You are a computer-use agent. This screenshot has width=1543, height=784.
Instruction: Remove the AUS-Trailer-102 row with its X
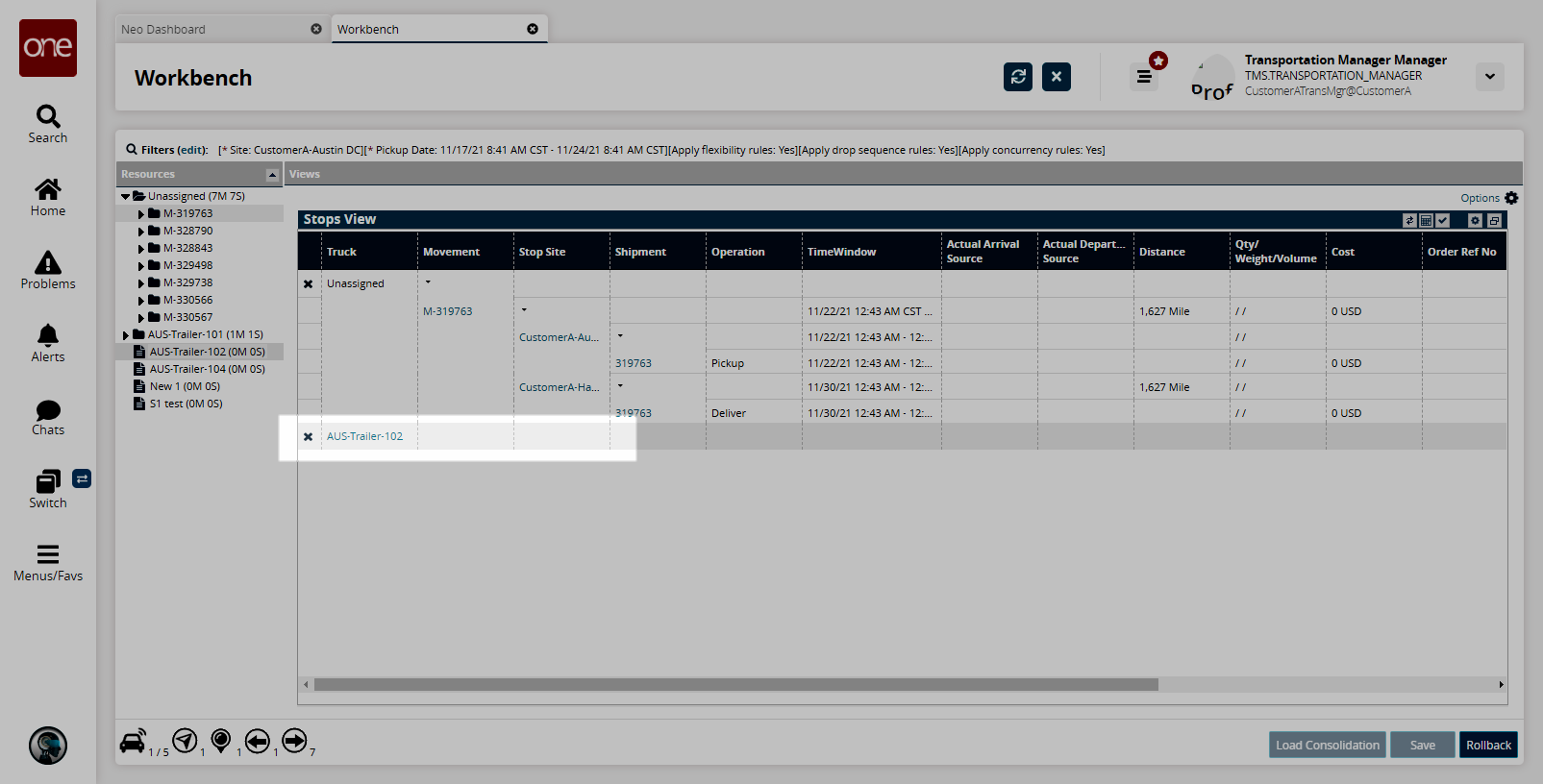(309, 437)
